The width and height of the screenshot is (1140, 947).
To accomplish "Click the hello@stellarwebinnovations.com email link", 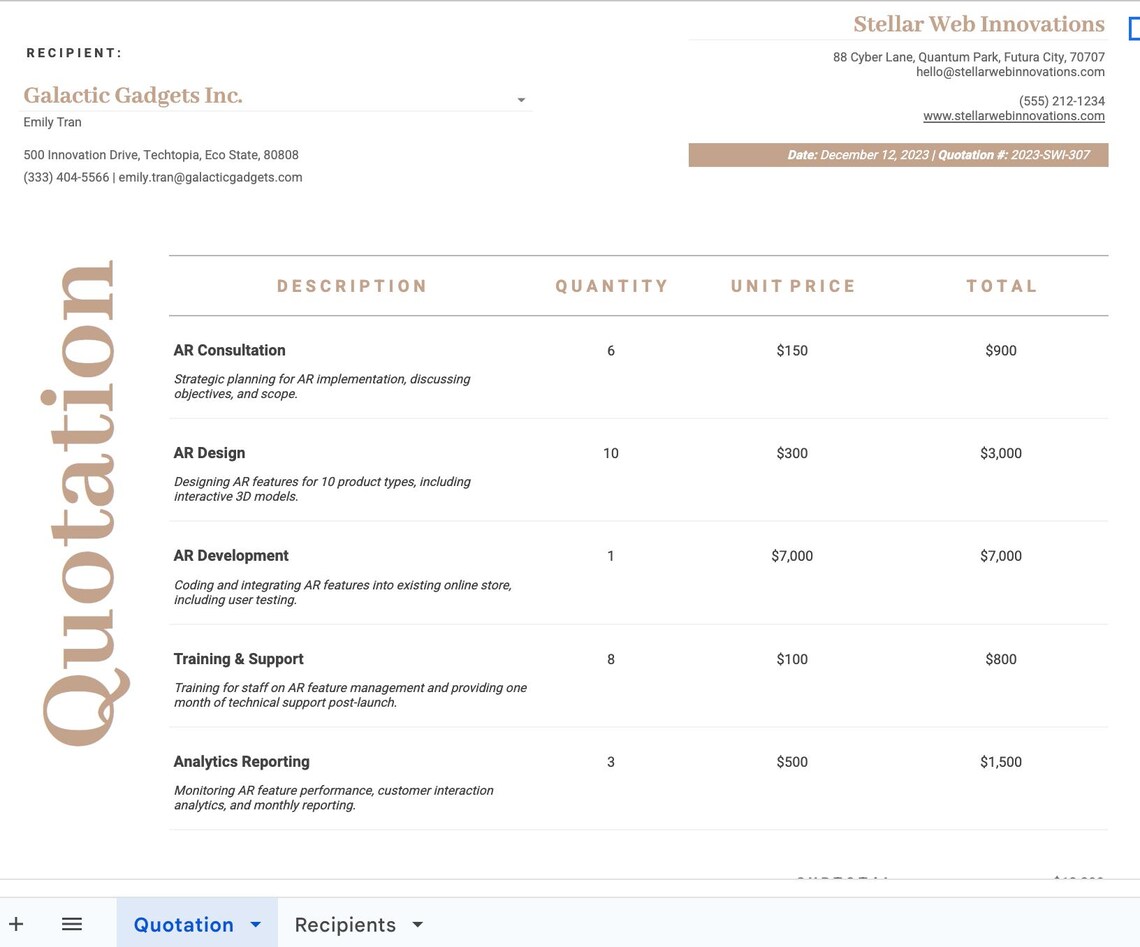I will coord(1010,71).
